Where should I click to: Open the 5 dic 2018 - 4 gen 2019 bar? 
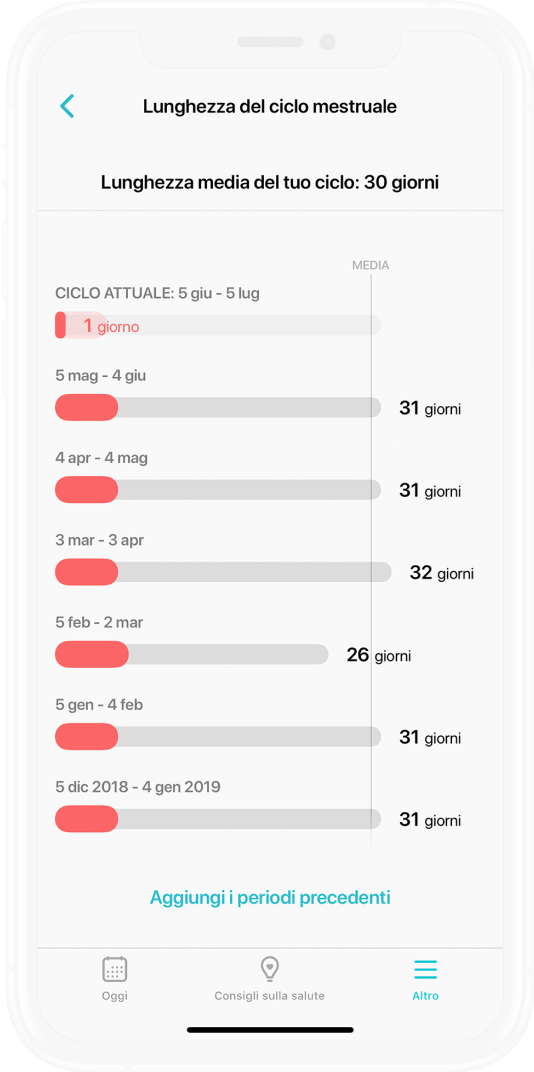tap(217, 819)
